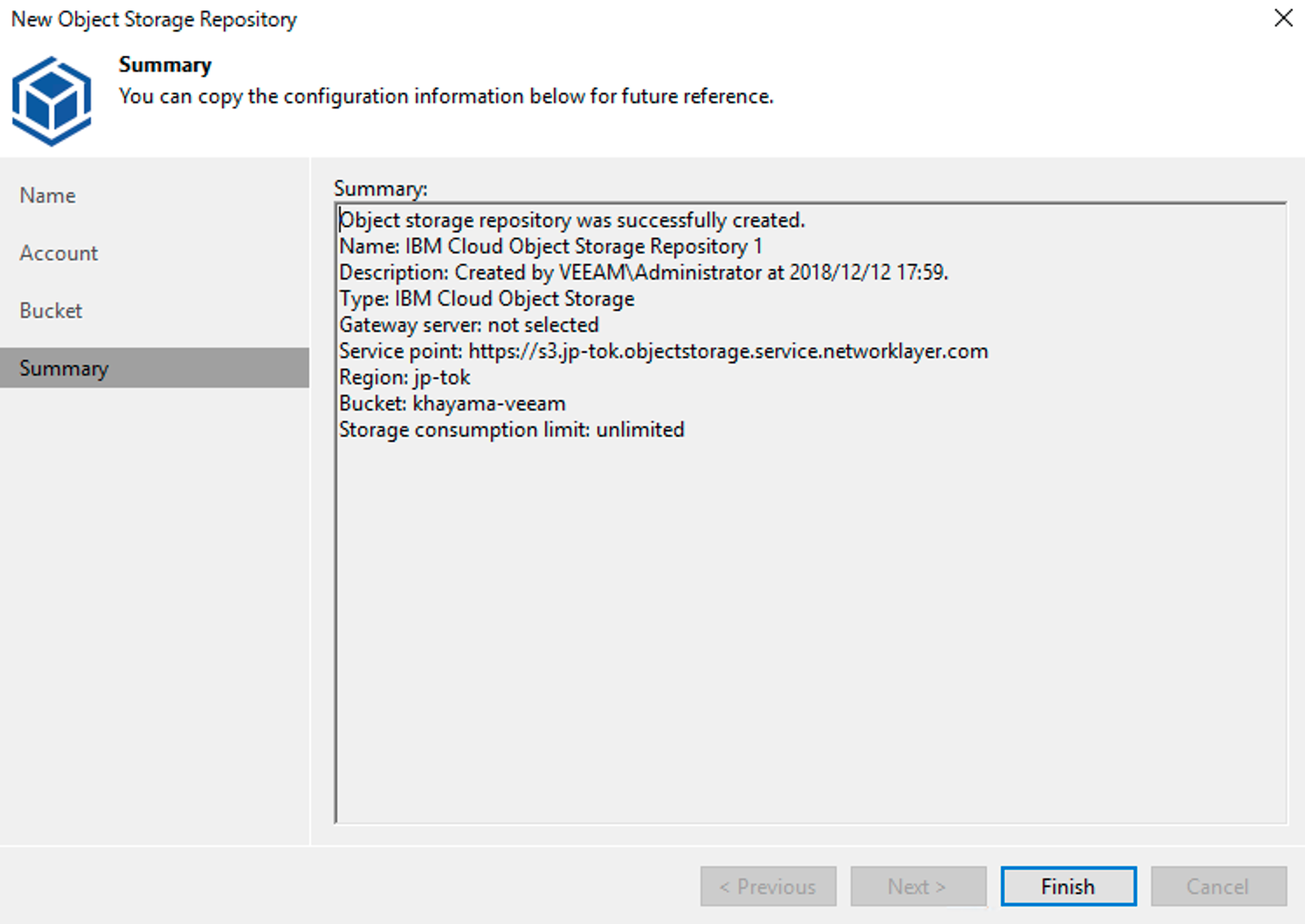
Task: Click the greyed-out Next button
Action: coord(918,886)
